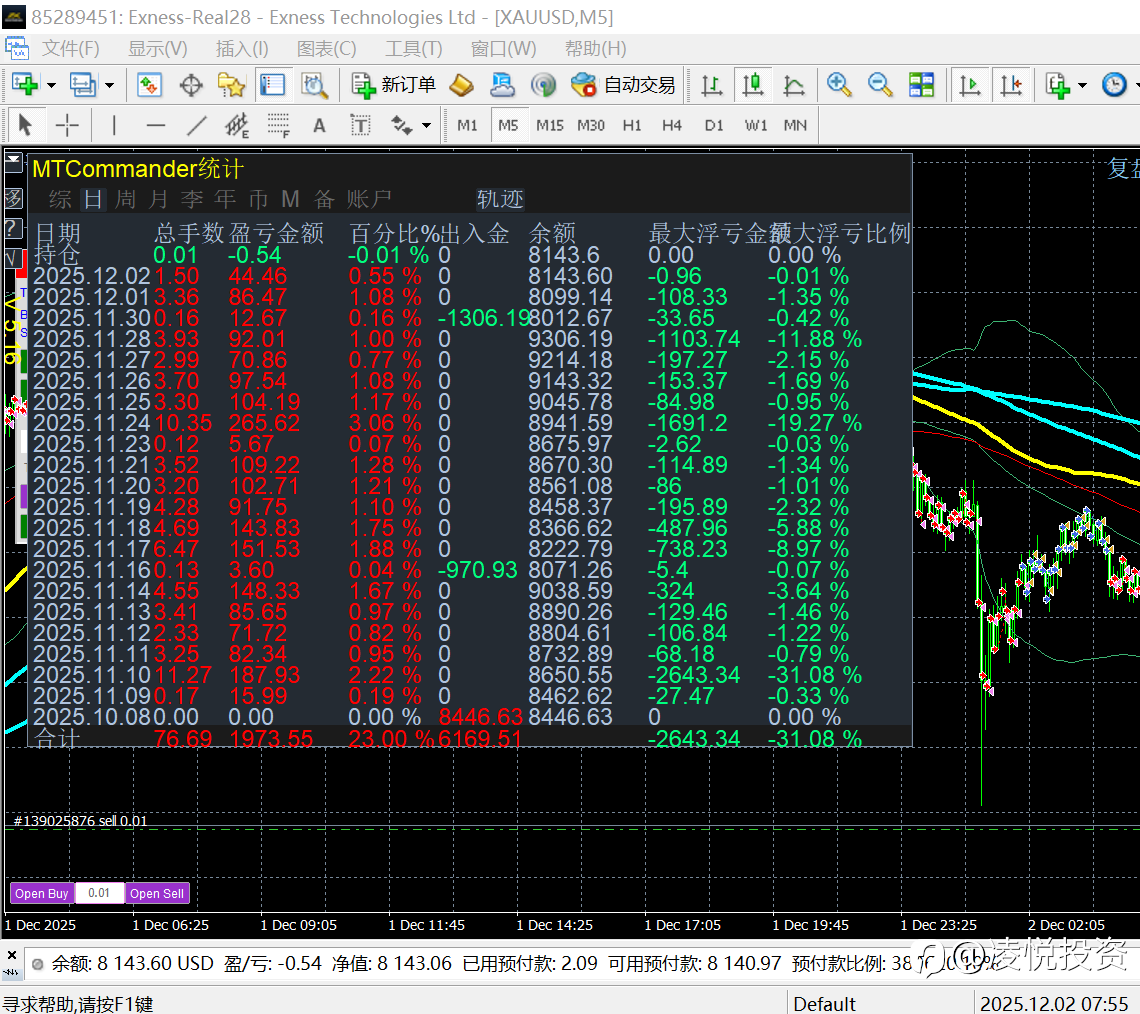Switch chart to bar chart mode
Image resolution: width=1140 pixels, height=1014 pixels.
pyautogui.click(x=712, y=85)
